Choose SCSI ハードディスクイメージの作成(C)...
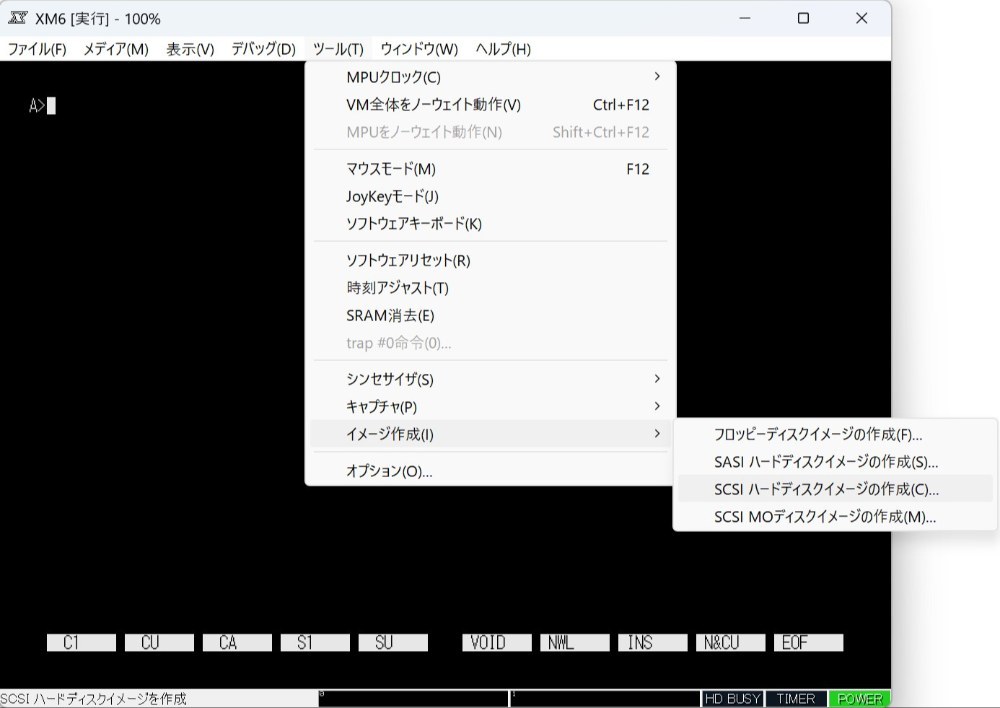Screen dimensions: 1000x708 pos(835,489)
